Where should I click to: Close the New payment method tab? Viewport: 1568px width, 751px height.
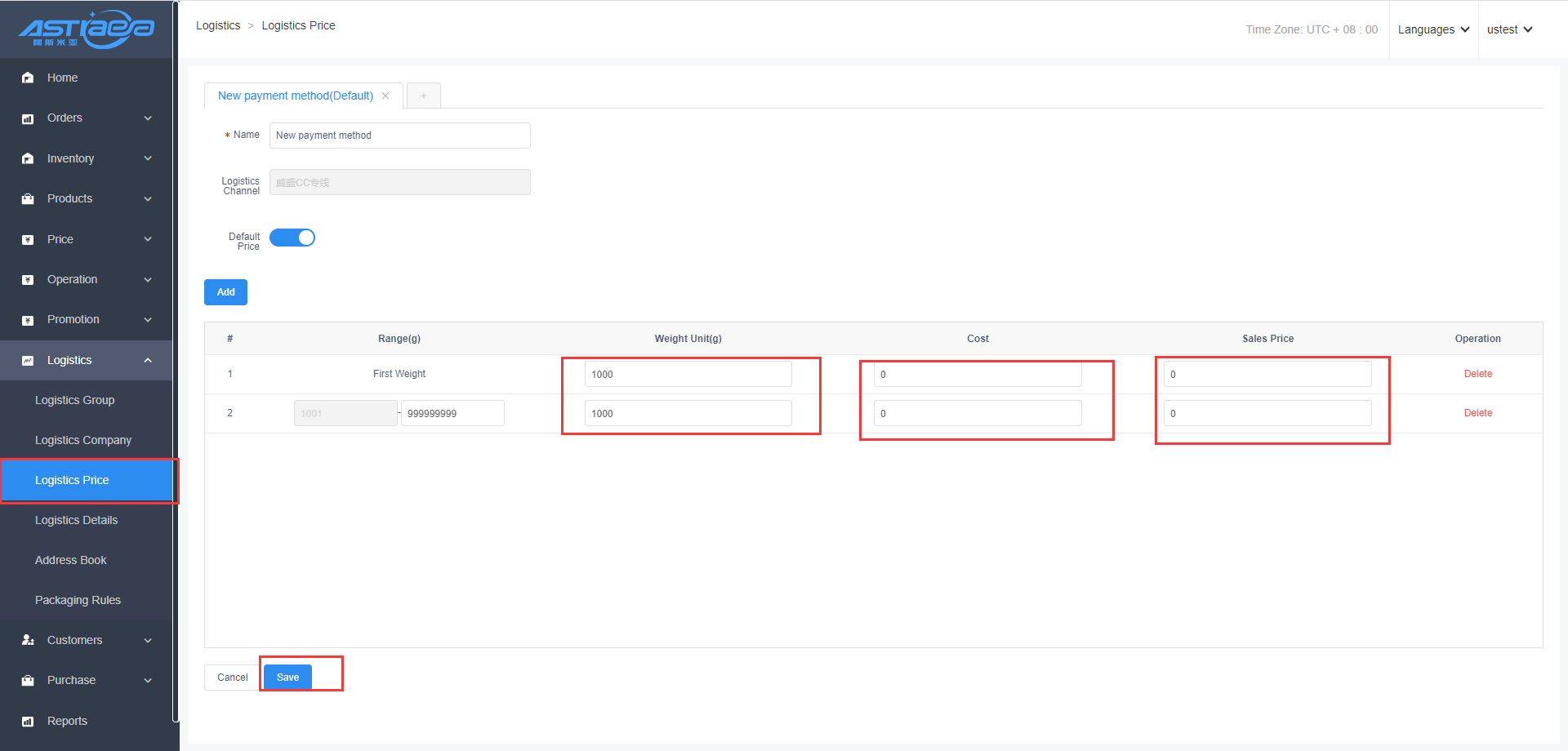(385, 96)
